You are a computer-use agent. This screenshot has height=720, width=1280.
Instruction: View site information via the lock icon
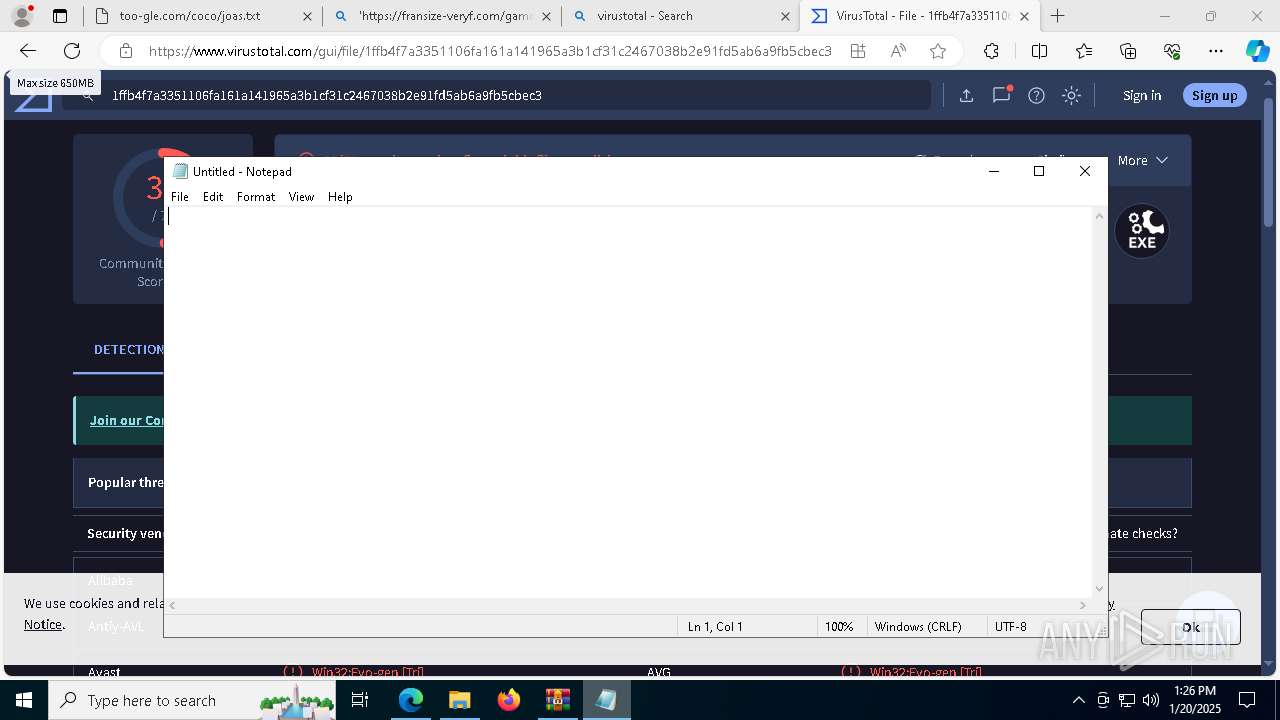(125, 51)
